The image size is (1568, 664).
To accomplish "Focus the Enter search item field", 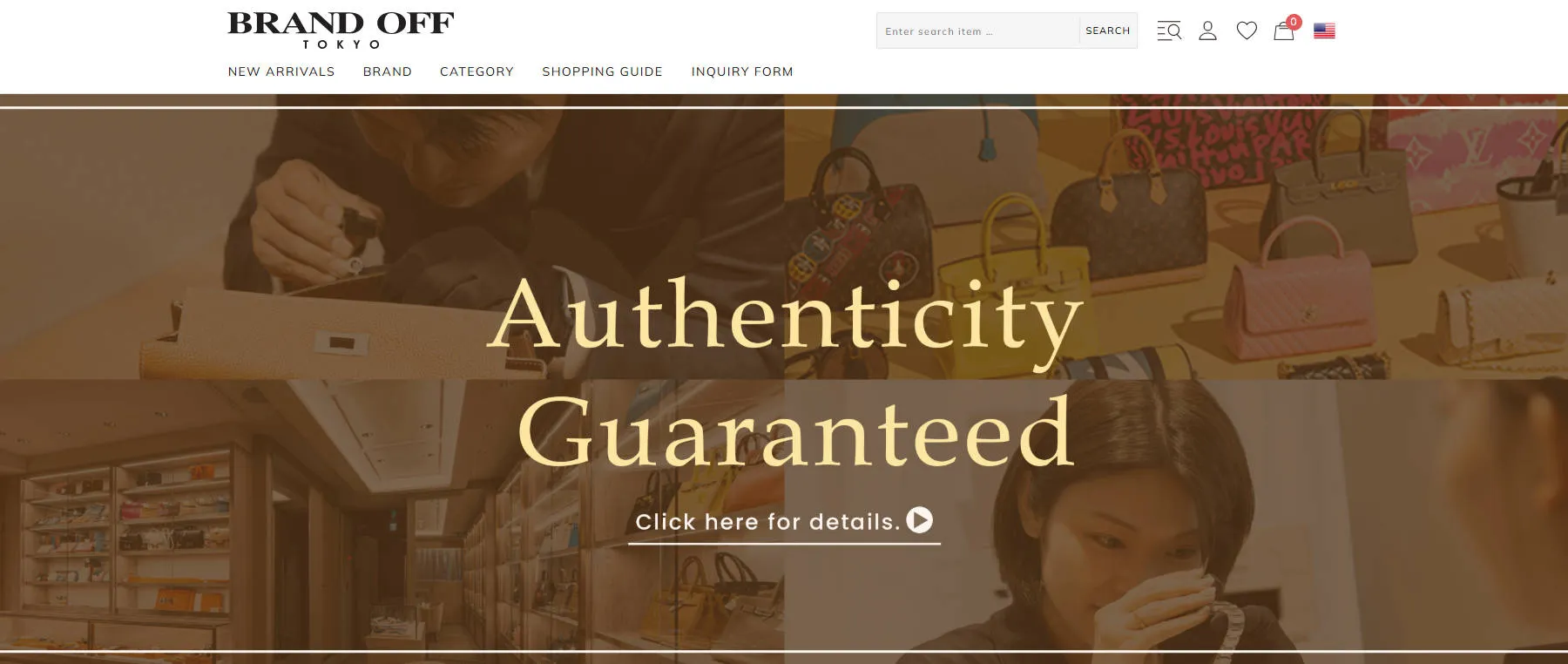I will pyautogui.click(x=978, y=31).
